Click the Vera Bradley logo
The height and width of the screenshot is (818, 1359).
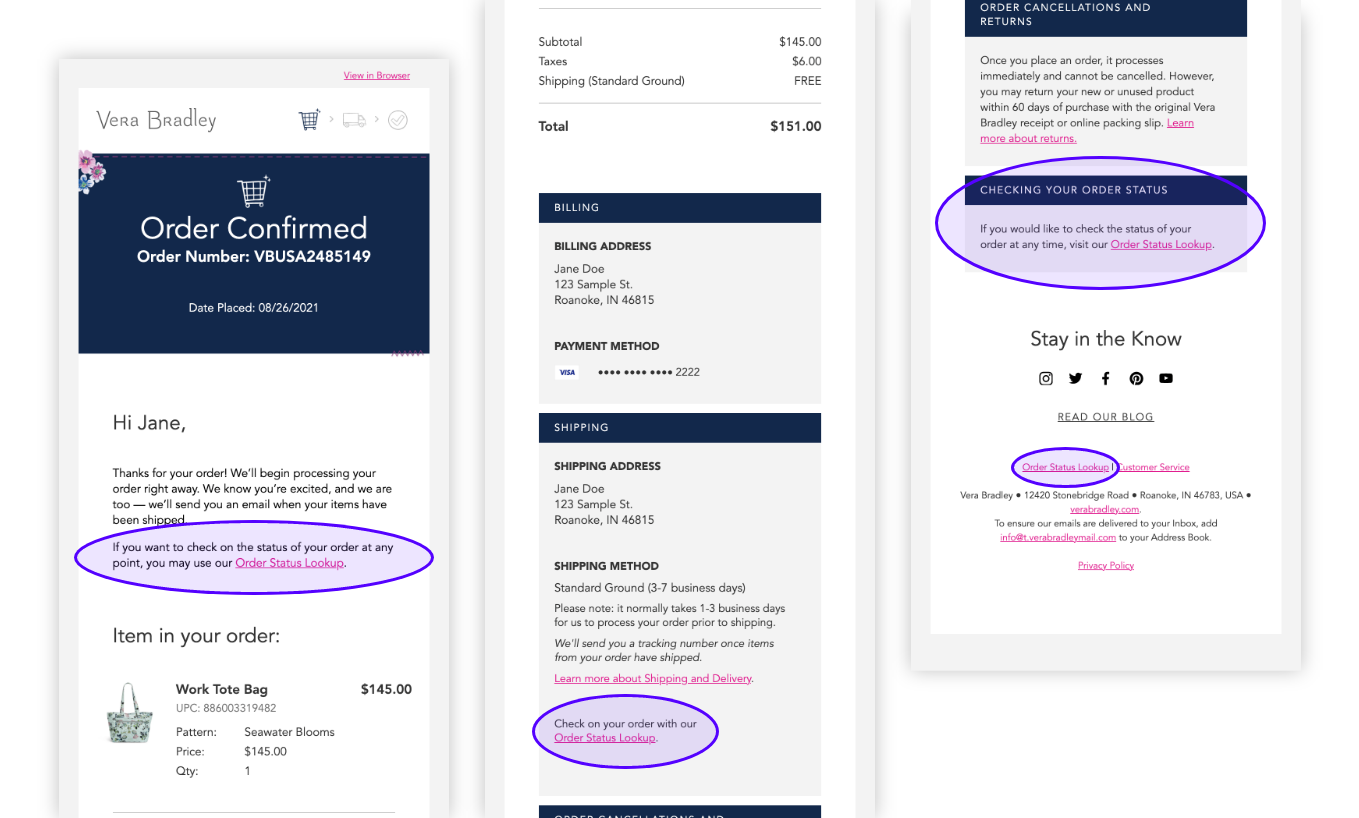[156, 120]
